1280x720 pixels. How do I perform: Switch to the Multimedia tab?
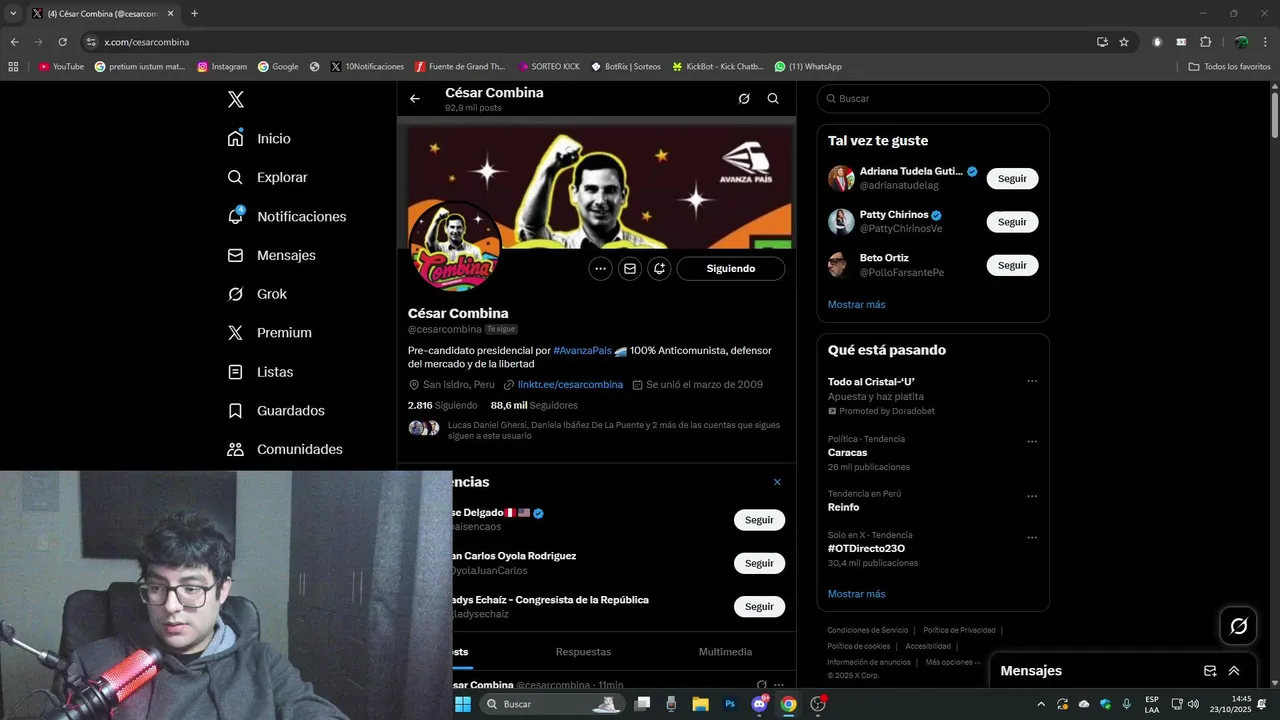pyautogui.click(x=725, y=652)
